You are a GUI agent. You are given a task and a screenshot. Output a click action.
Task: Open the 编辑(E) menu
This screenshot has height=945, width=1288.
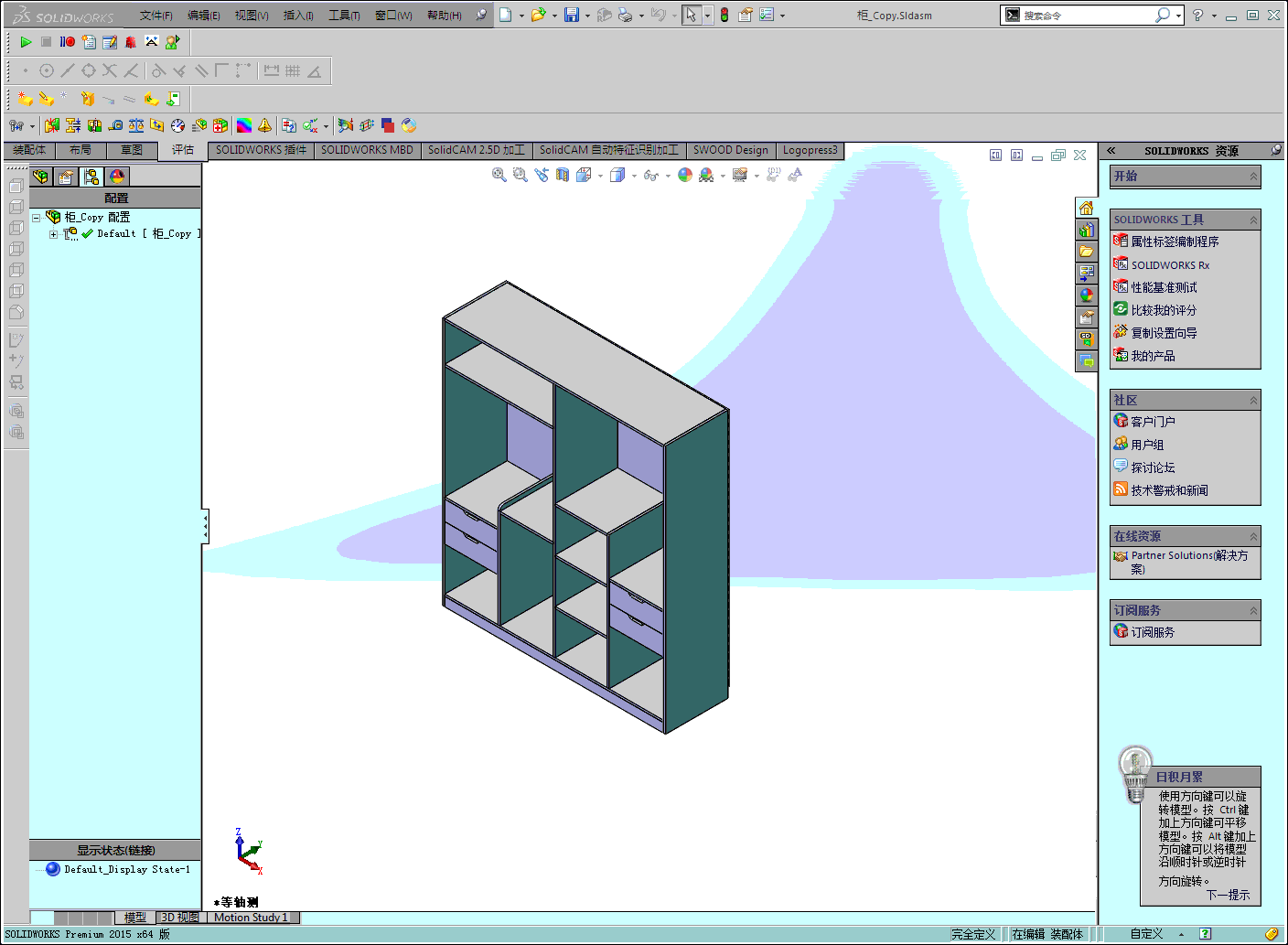click(x=203, y=16)
